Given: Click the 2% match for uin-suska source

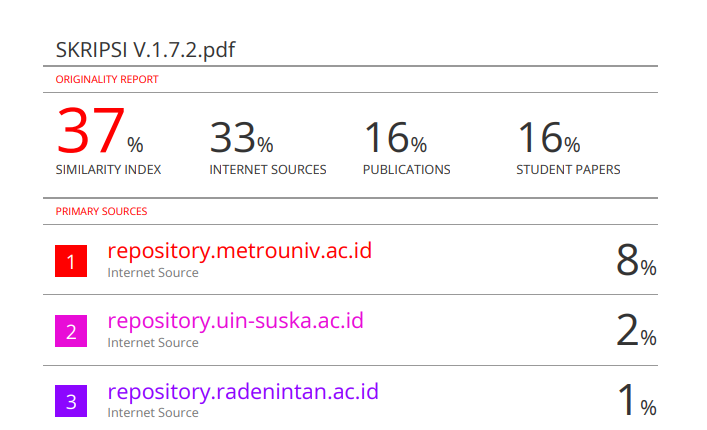Looking at the screenshot, I should click(x=636, y=330).
